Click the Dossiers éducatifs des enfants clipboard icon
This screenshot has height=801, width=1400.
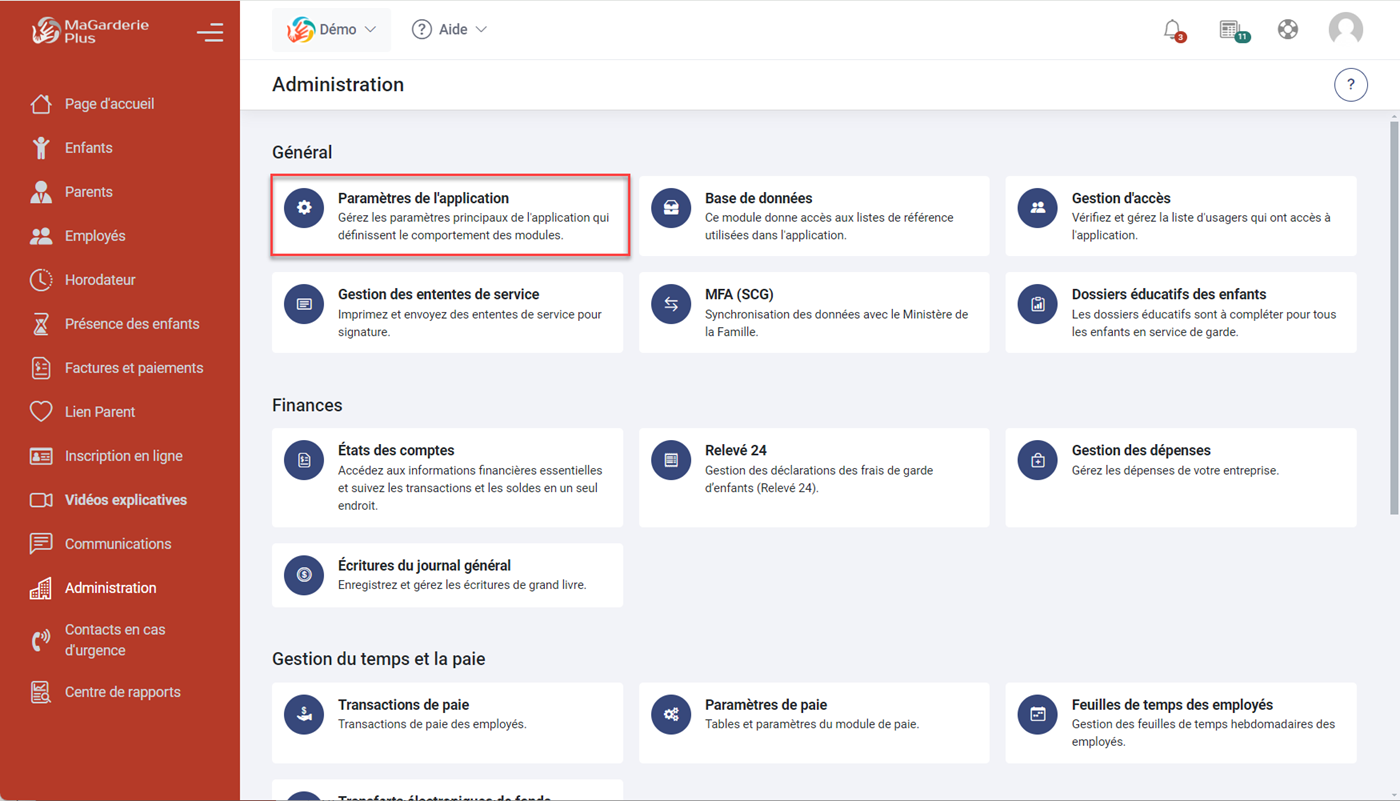pos(1038,304)
